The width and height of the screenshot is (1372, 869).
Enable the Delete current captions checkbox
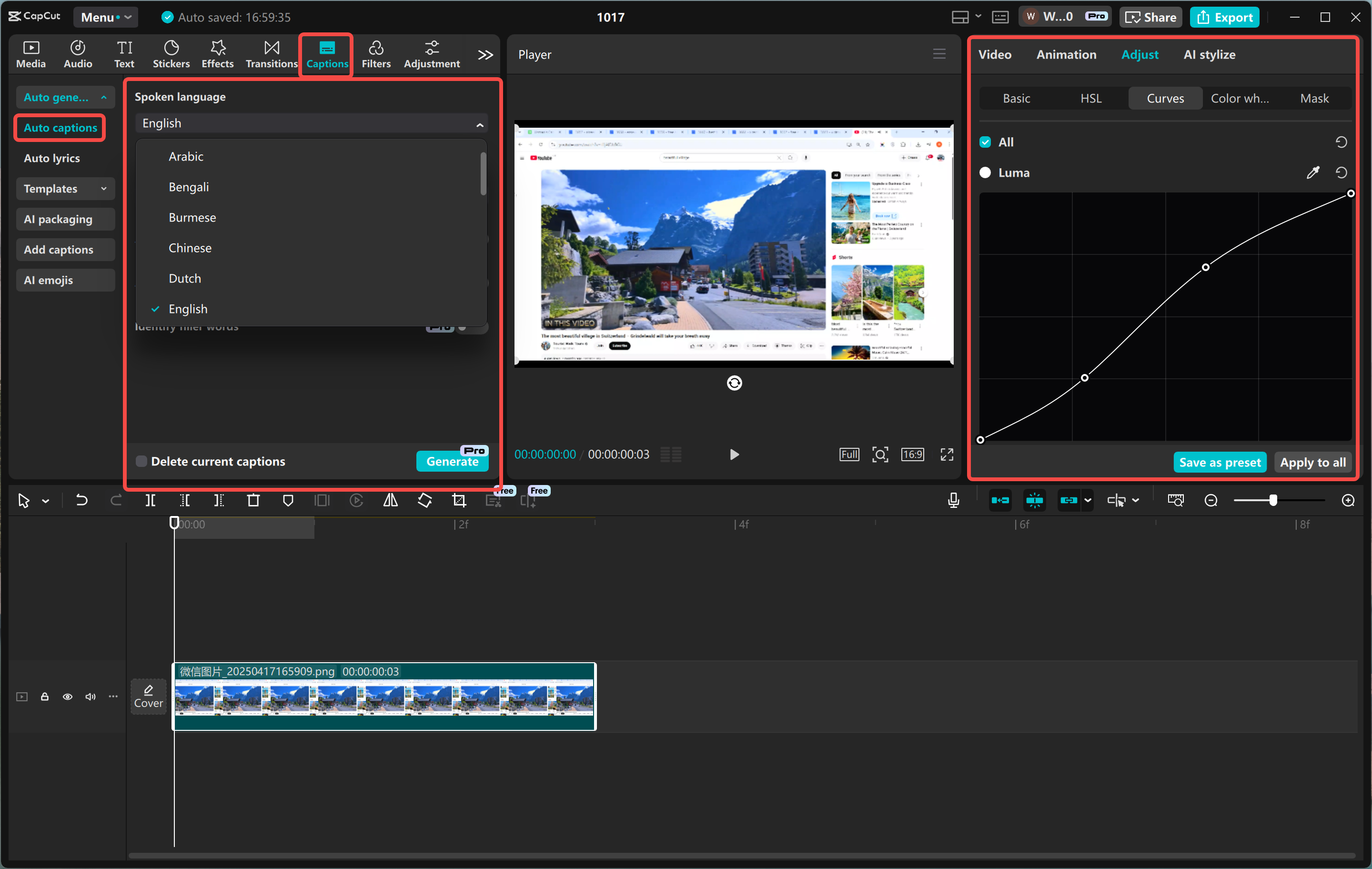[141, 461]
